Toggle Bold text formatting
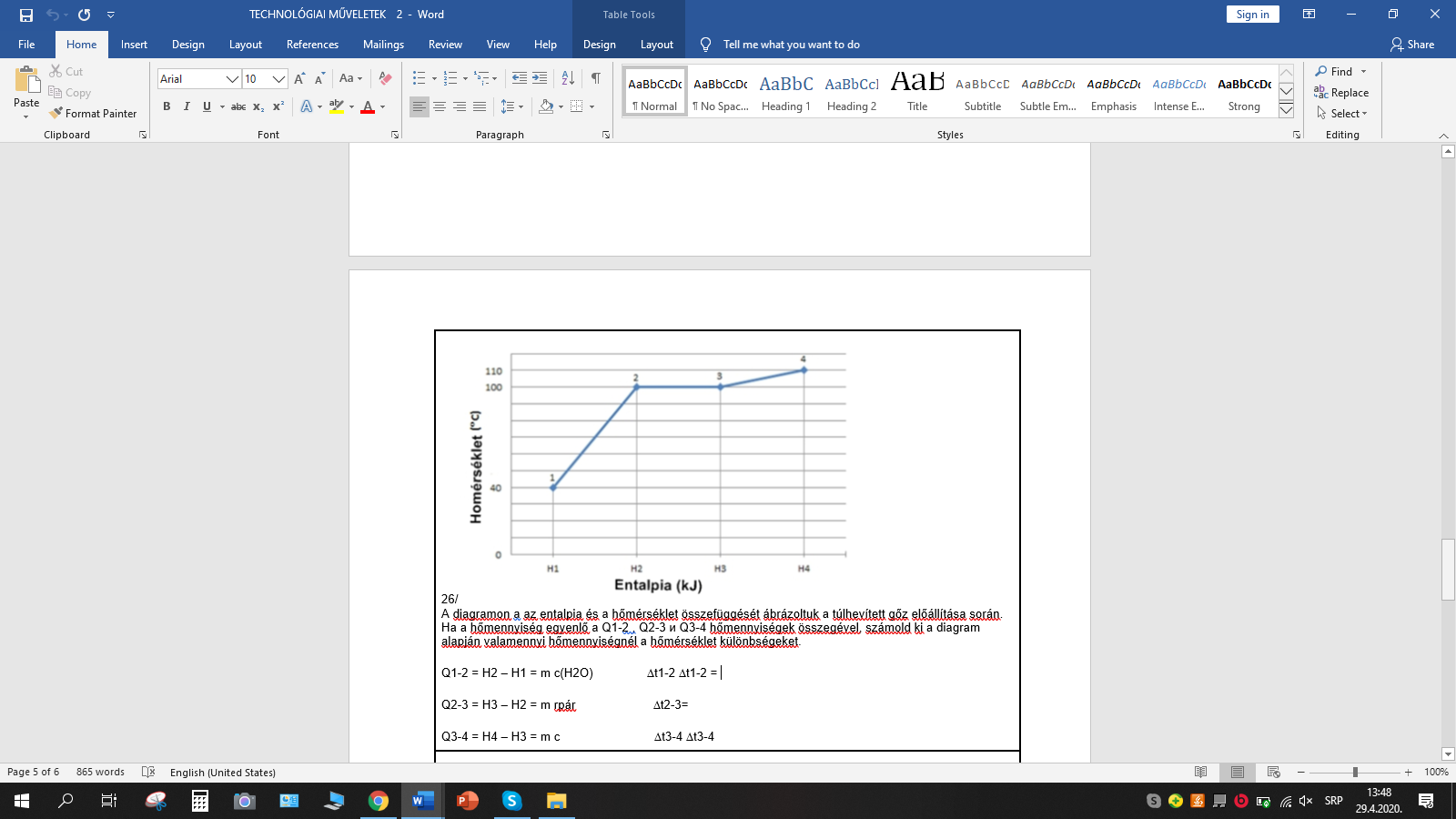Viewport: 1456px width, 819px height. pyautogui.click(x=167, y=106)
